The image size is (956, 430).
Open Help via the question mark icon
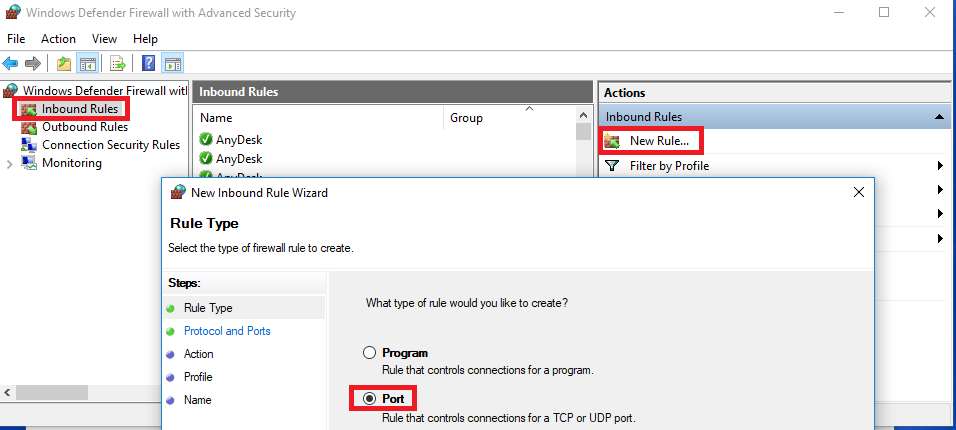tap(148, 64)
